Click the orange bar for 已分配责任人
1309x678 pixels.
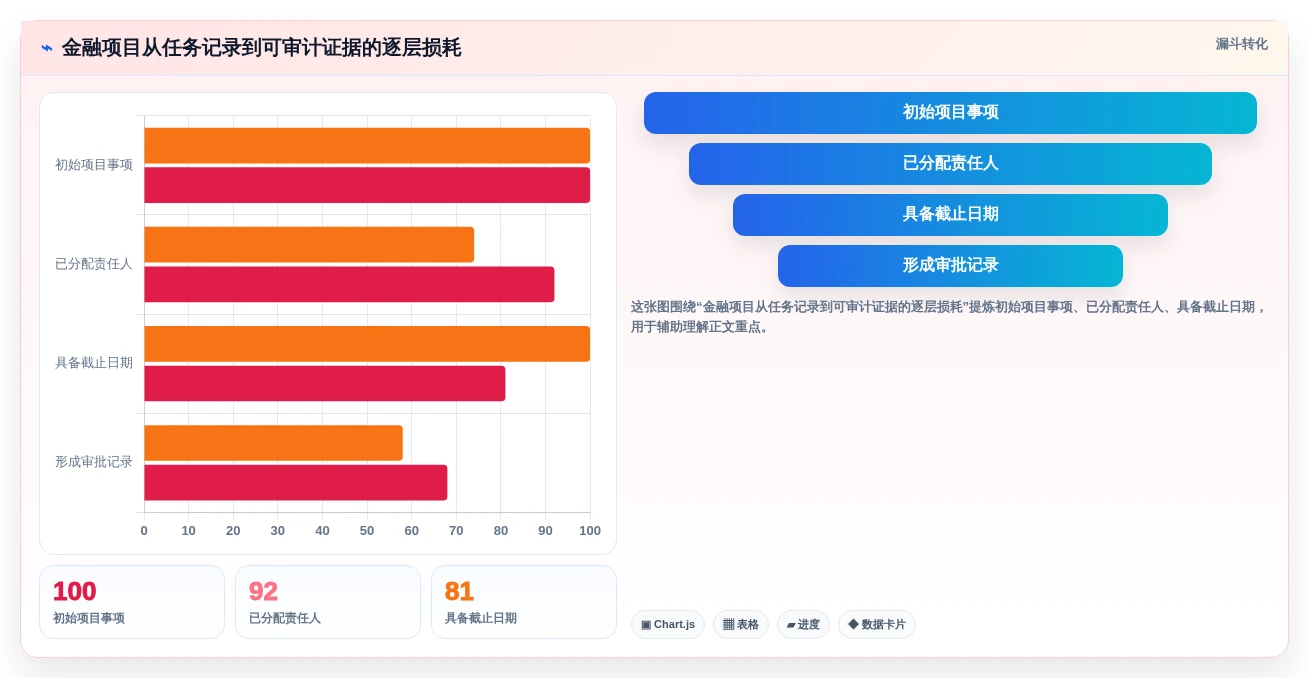click(x=309, y=244)
